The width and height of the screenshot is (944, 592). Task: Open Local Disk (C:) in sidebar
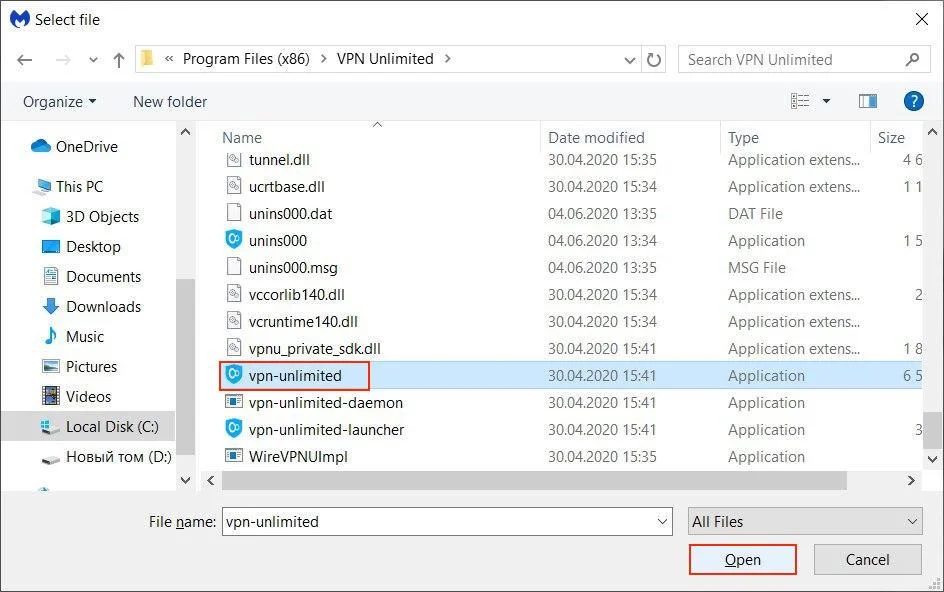(x=111, y=427)
